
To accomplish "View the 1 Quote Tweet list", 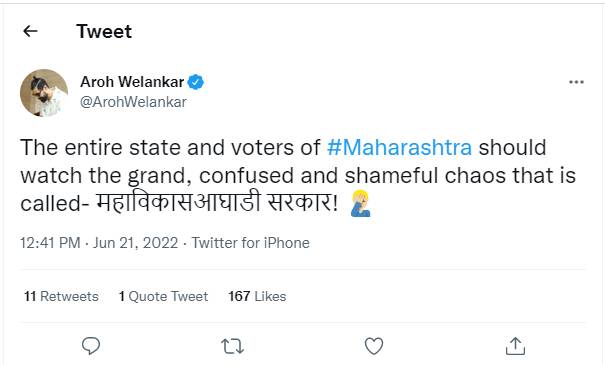I will click(163, 296).
